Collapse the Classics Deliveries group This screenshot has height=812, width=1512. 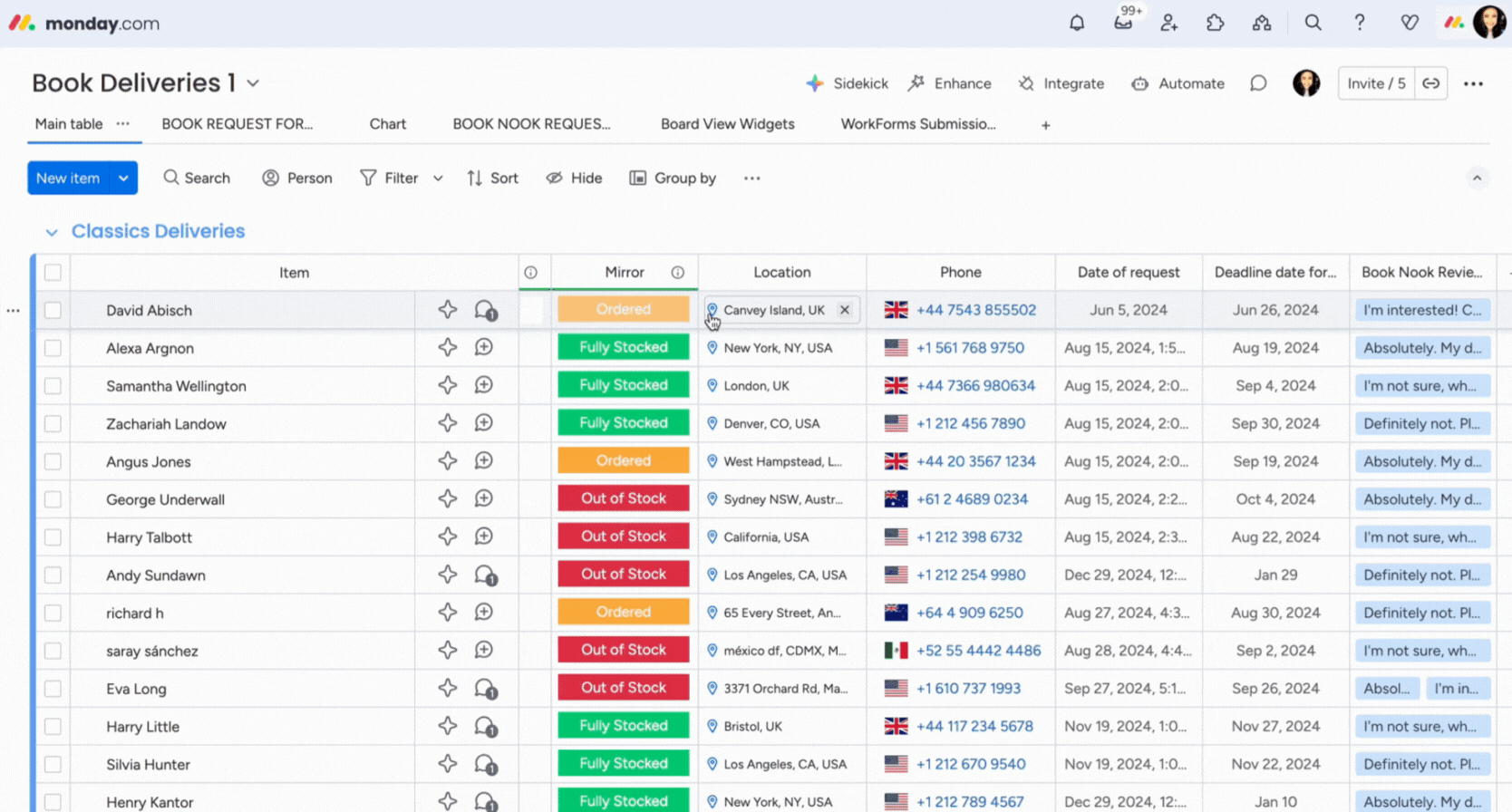(52, 232)
